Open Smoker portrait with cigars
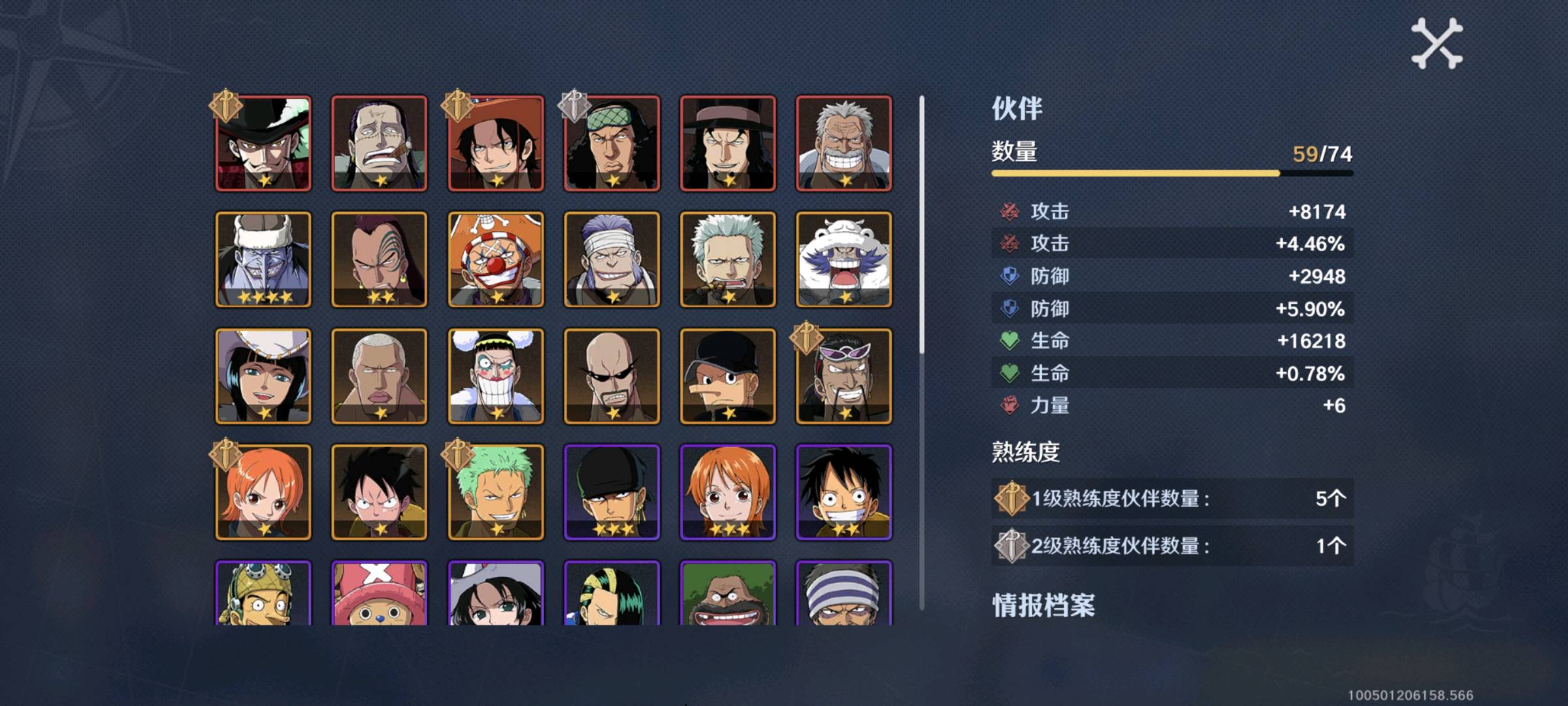Screen dimensions: 1568x706 pyautogui.click(x=728, y=259)
